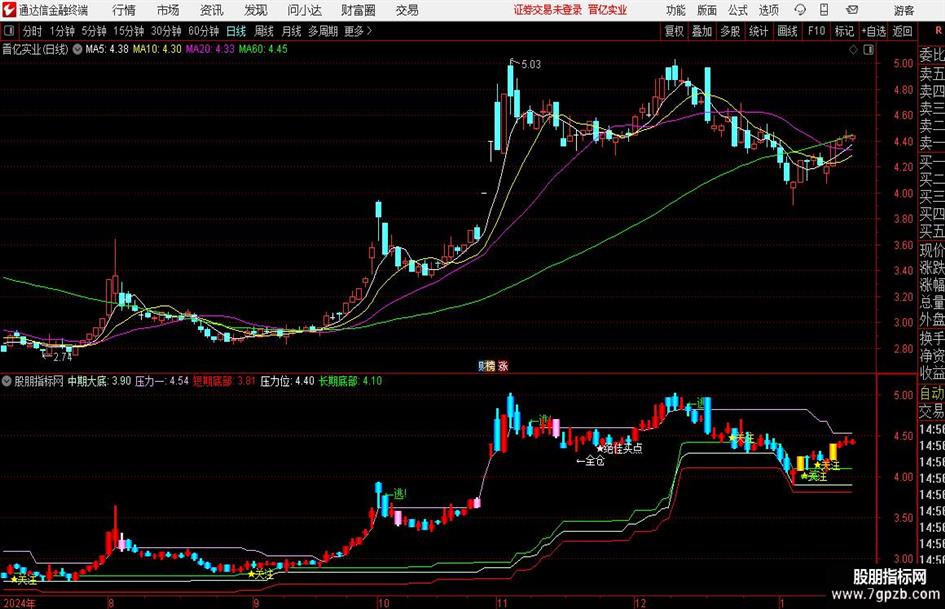945x609 pixels.
Task: Click the 画线 drawing button
Action: pos(787,31)
